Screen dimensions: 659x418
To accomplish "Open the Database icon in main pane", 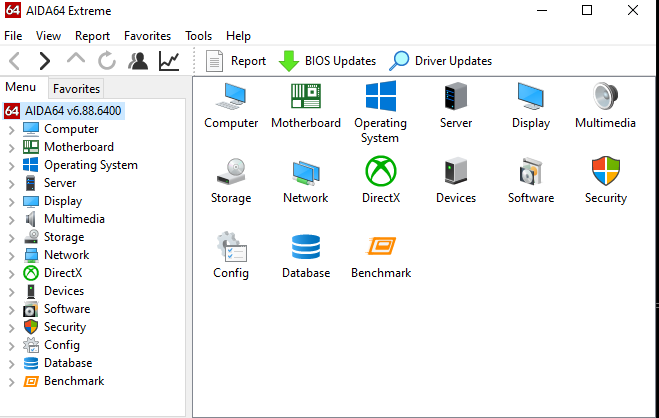I will [x=306, y=247].
